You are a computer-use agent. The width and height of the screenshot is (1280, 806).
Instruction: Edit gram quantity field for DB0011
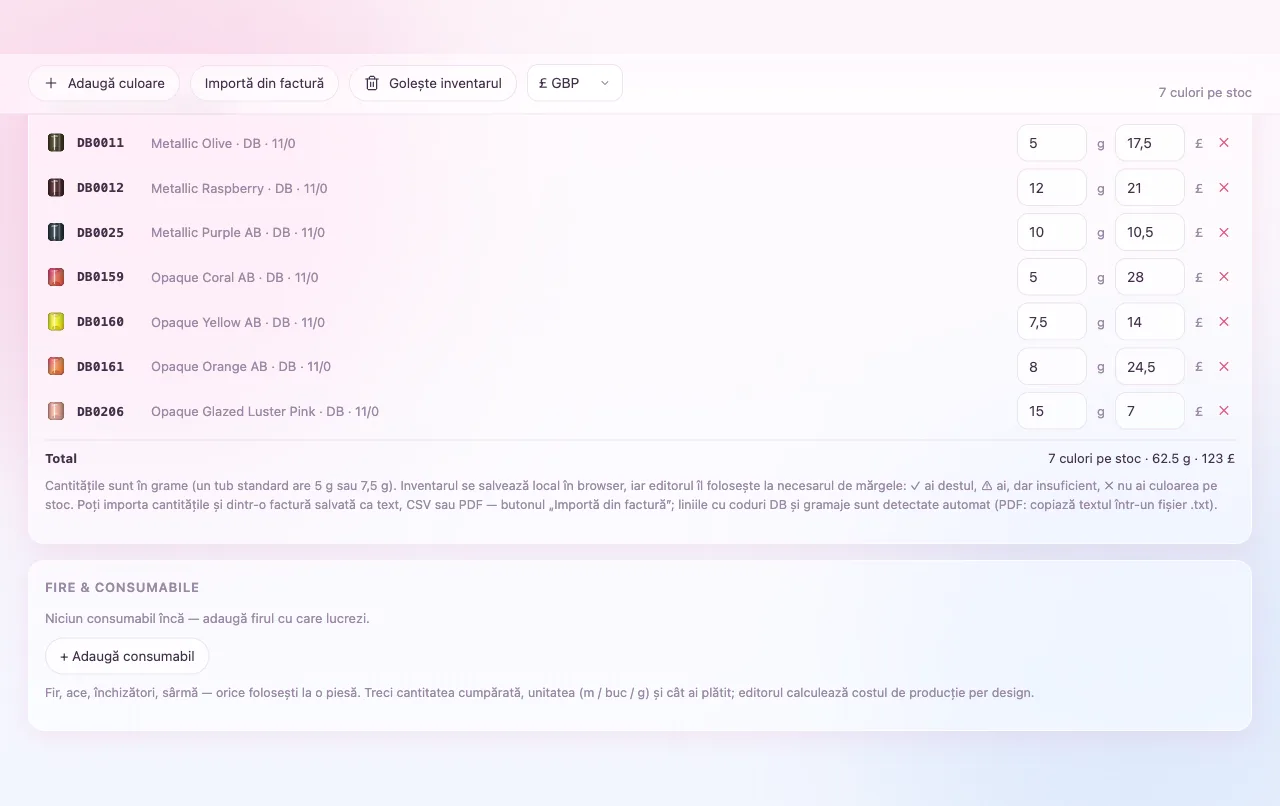pyautogui.click(x=1052, y=143)
